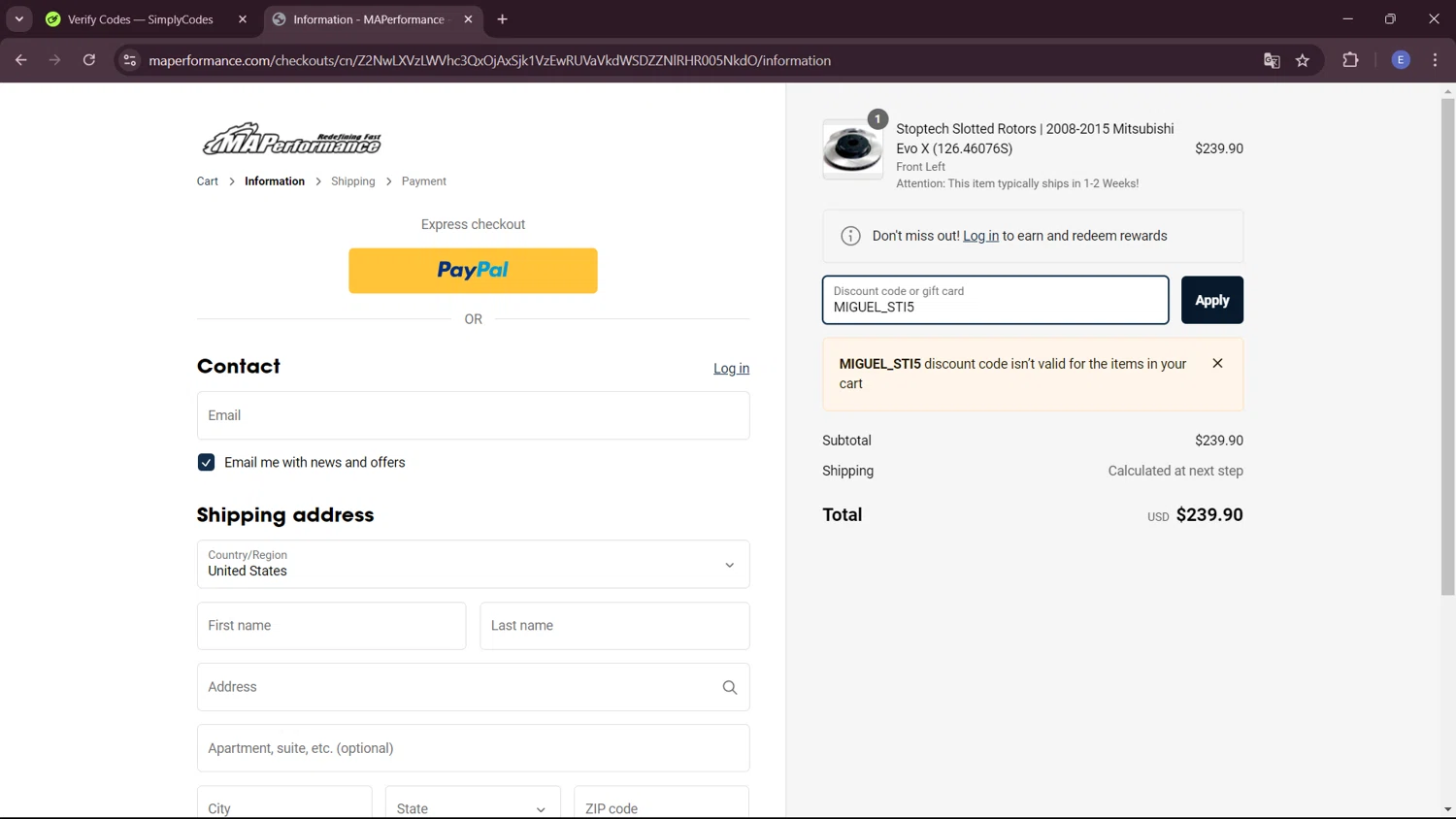Open the tab search dropdown arrow
Screen dimensions: 1456x819
point(18,19)
